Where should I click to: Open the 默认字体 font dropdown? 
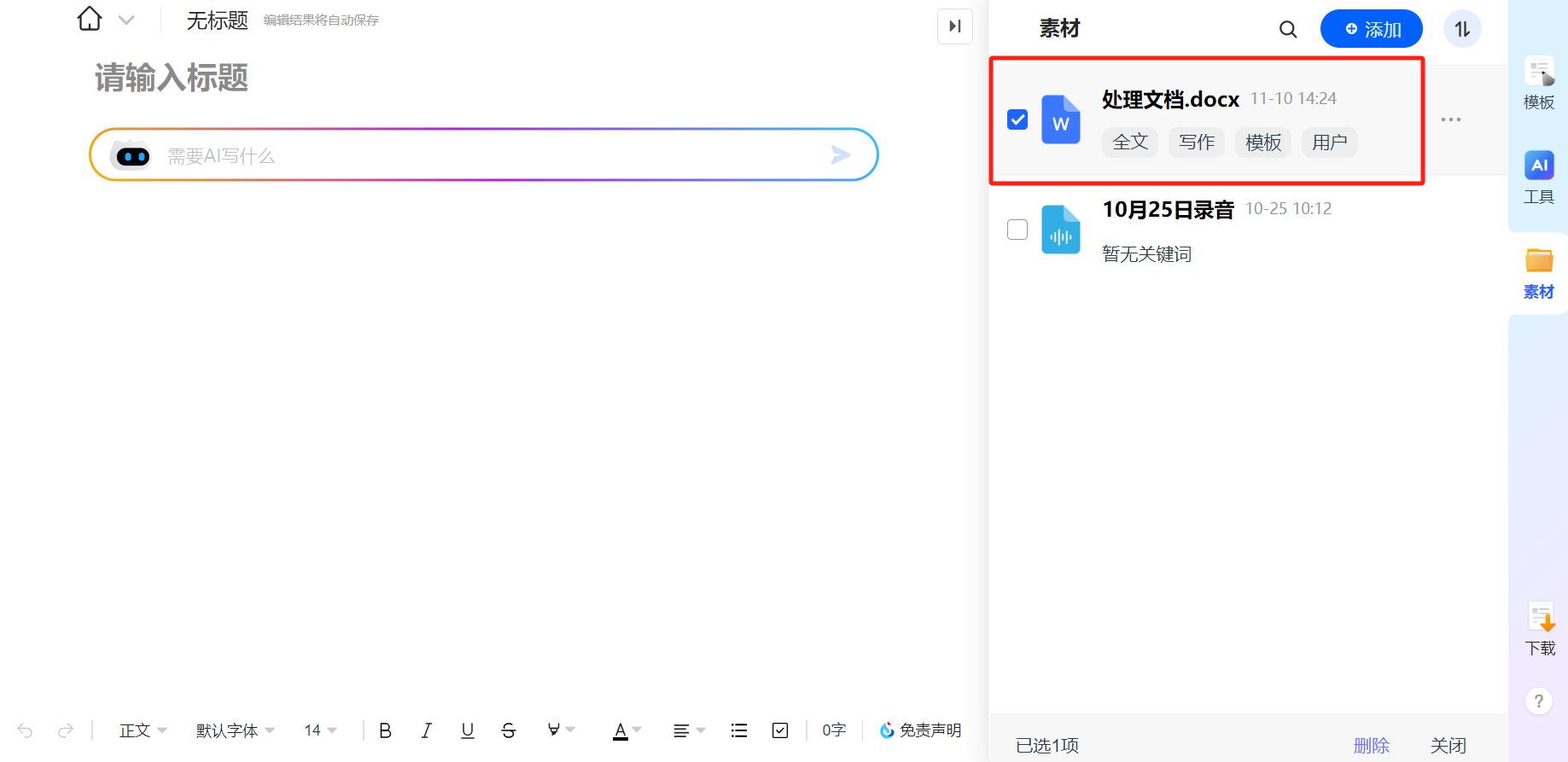(235, 730)
